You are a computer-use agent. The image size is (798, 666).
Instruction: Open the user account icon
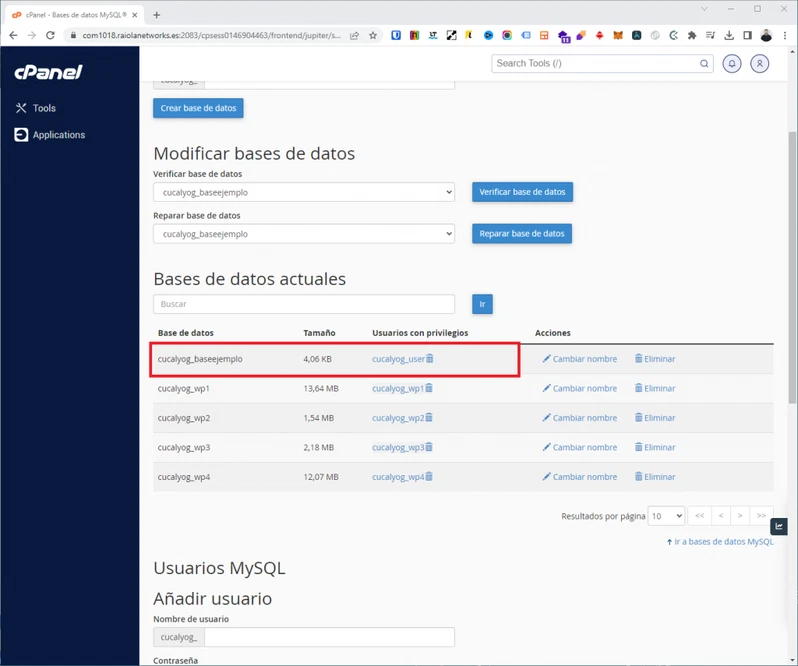point(760,63)
